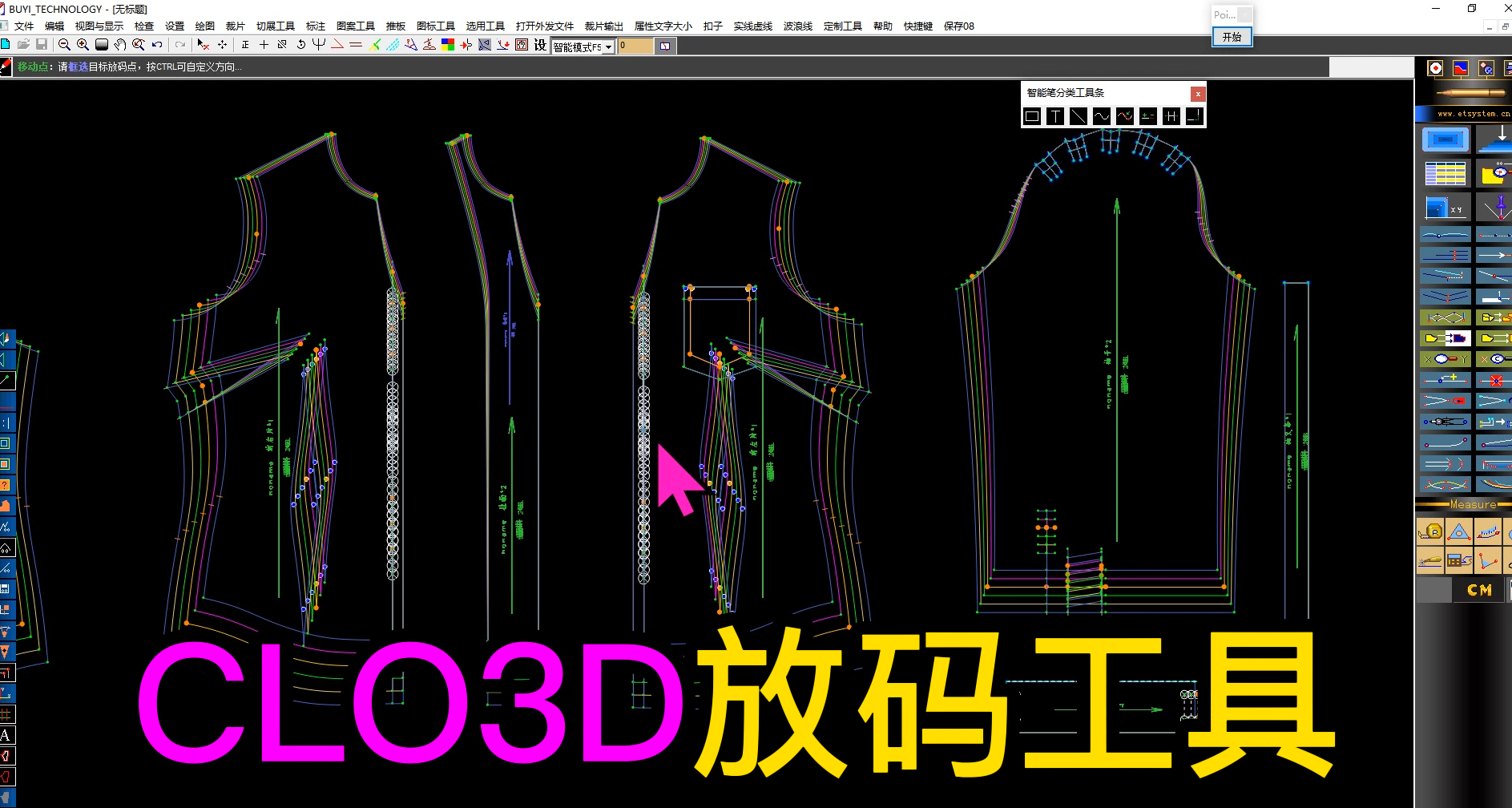
Task: Select the rectangle tool in smart pen toolbar
Action: point(1031,115)
